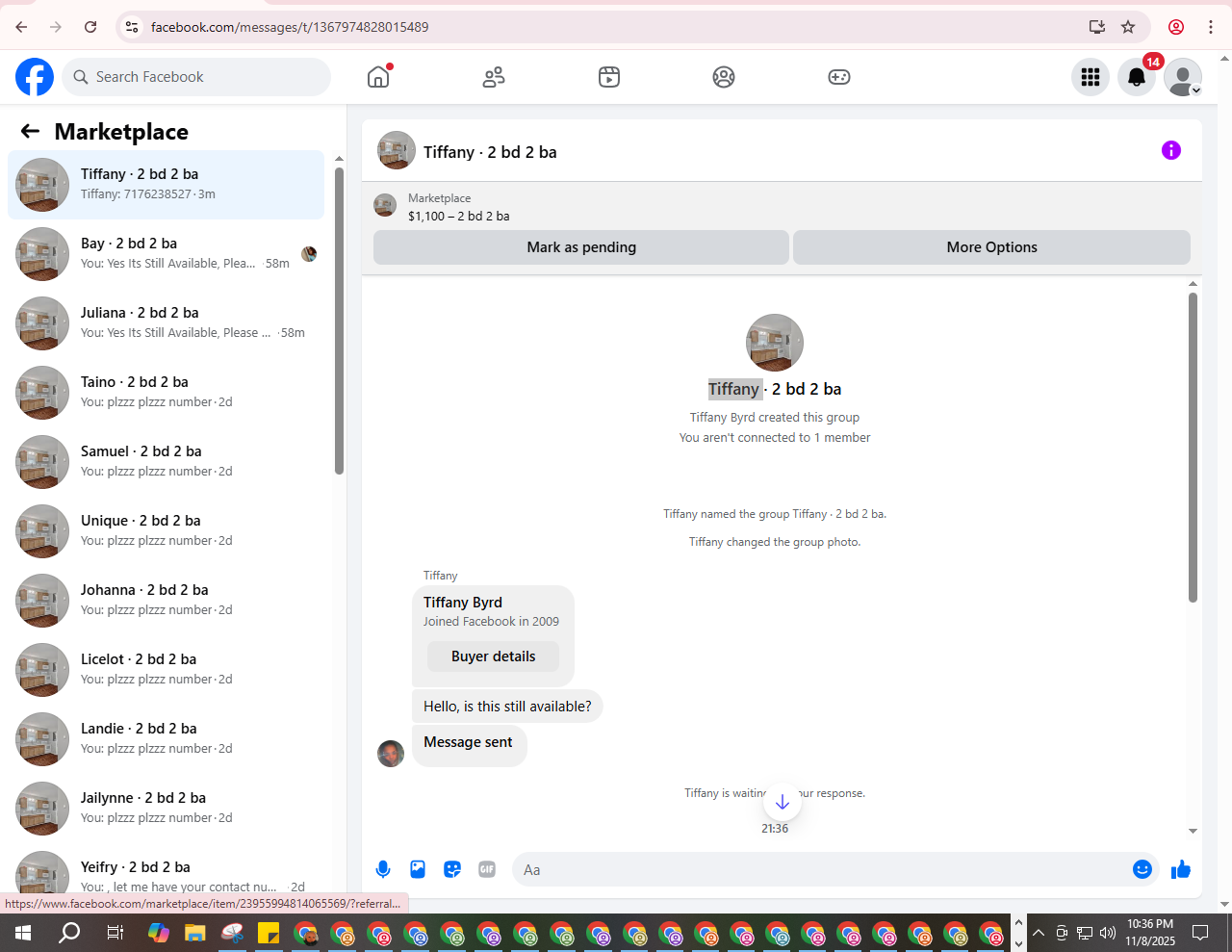1232x952 pixels.
Task: Open the Unique · 2 bd 2 ba conversation
Action: [166, 530]
